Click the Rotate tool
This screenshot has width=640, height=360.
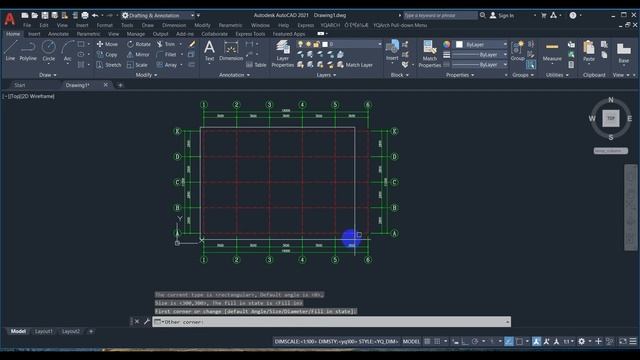(x=139, y=44)
